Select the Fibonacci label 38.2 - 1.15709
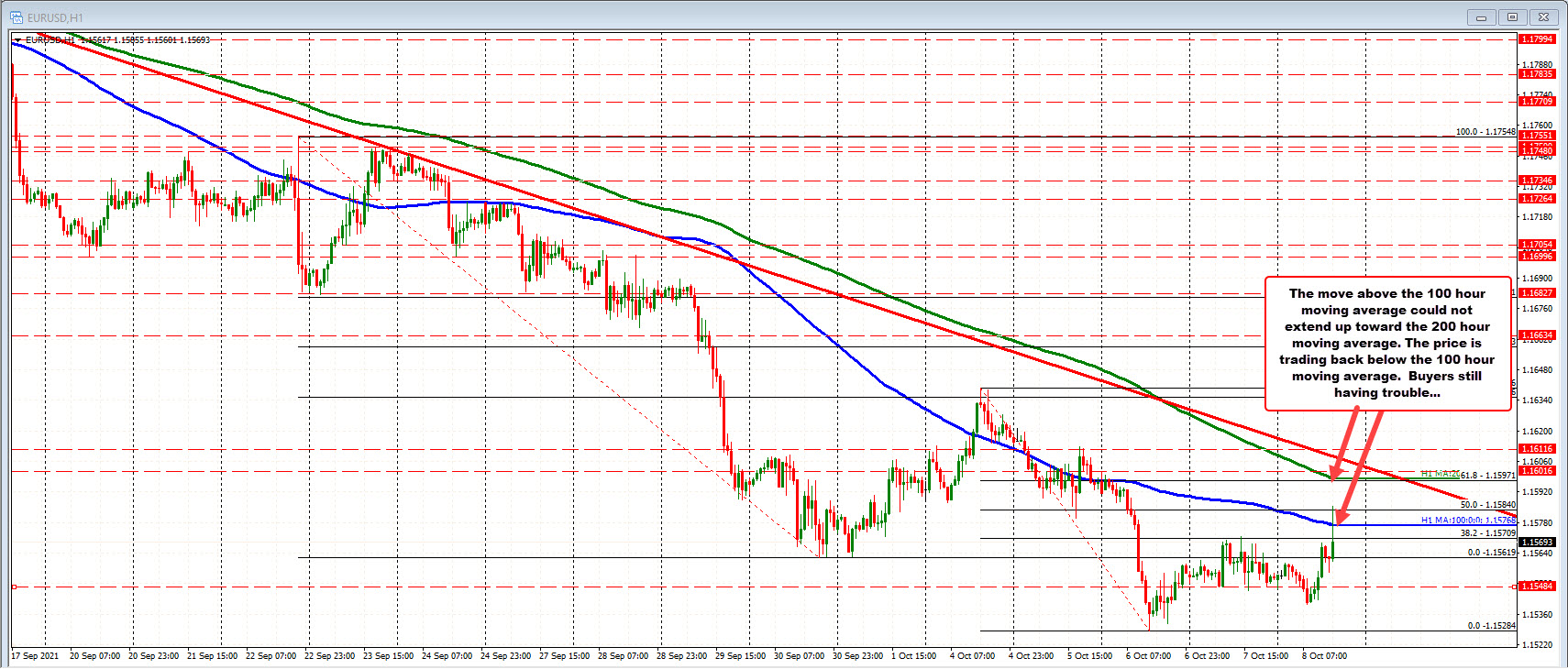The height and width of the screenshot is (669, 1568). point(1487,533)
